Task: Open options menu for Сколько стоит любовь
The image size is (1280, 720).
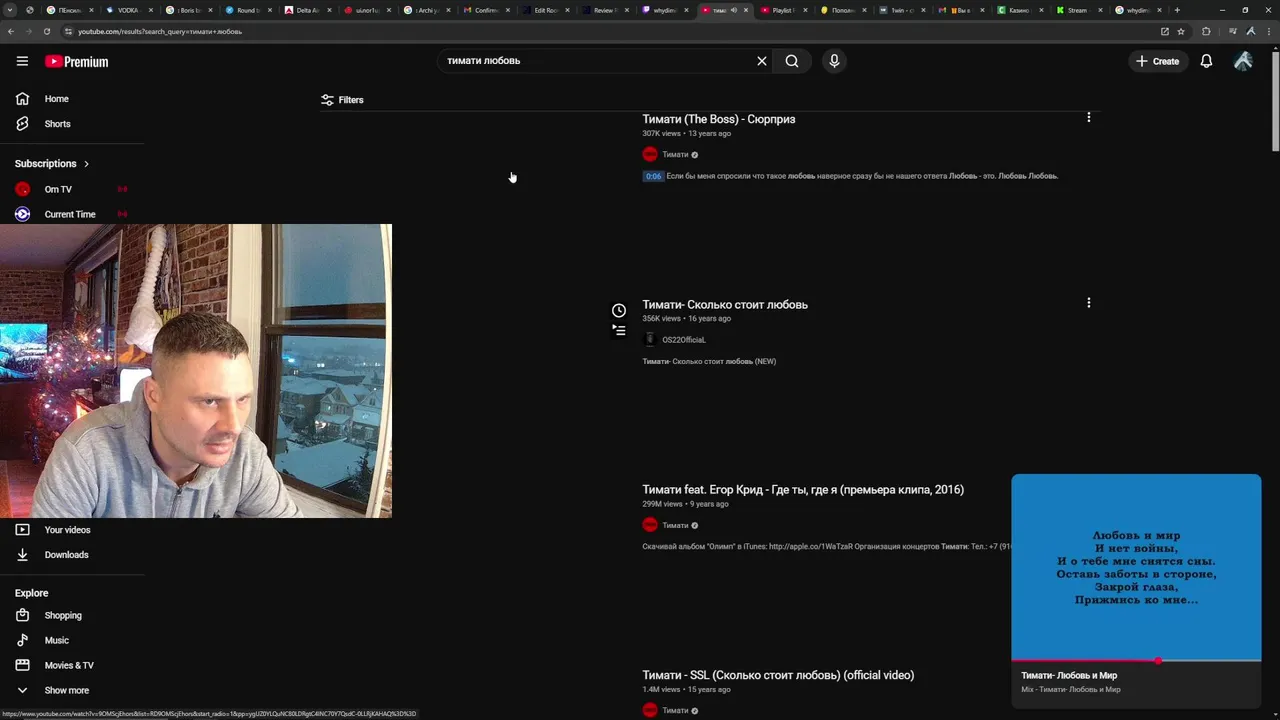Action: pos(1089,302)
